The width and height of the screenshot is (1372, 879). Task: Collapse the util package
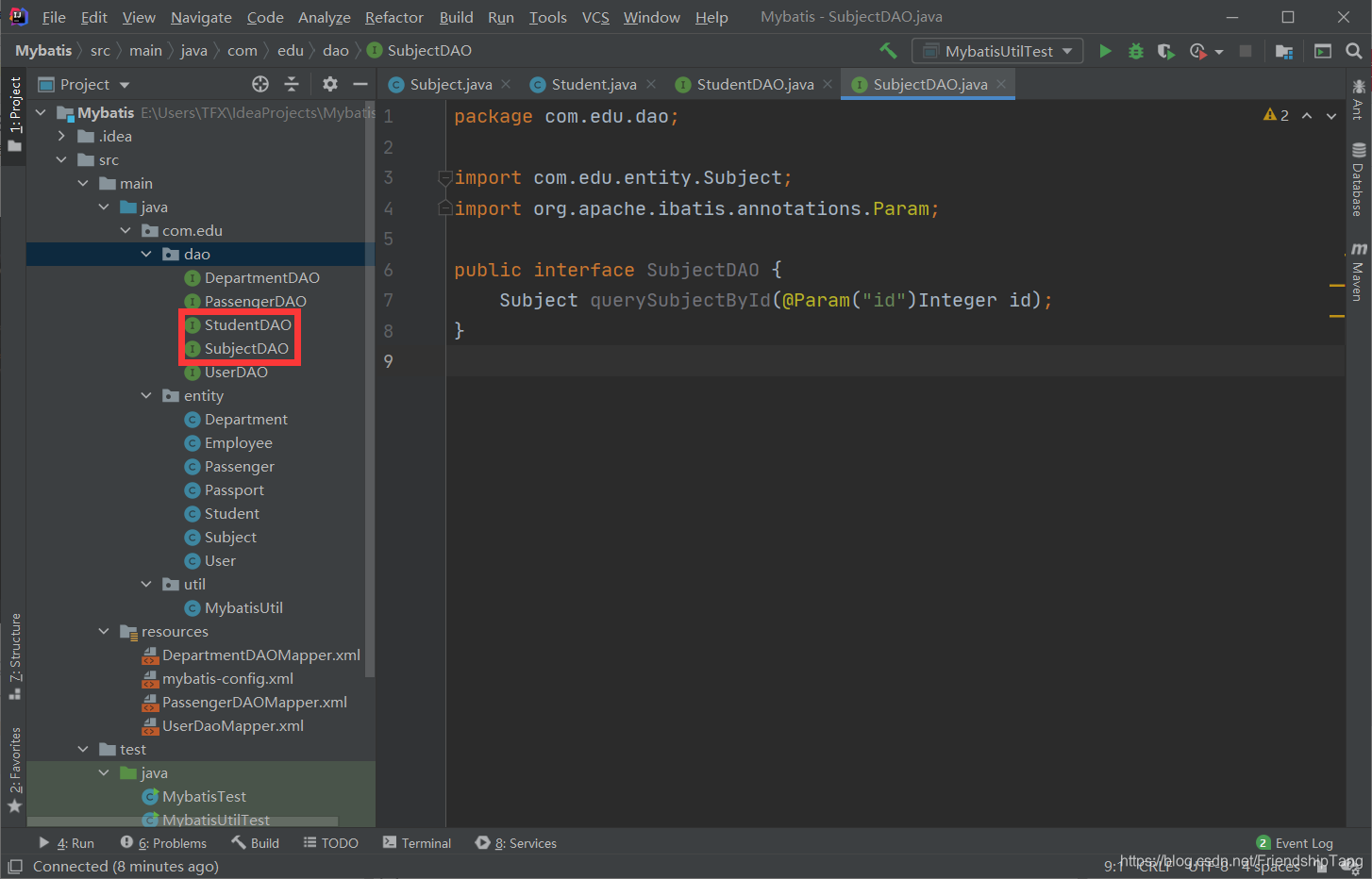click(x=146, y=584)
